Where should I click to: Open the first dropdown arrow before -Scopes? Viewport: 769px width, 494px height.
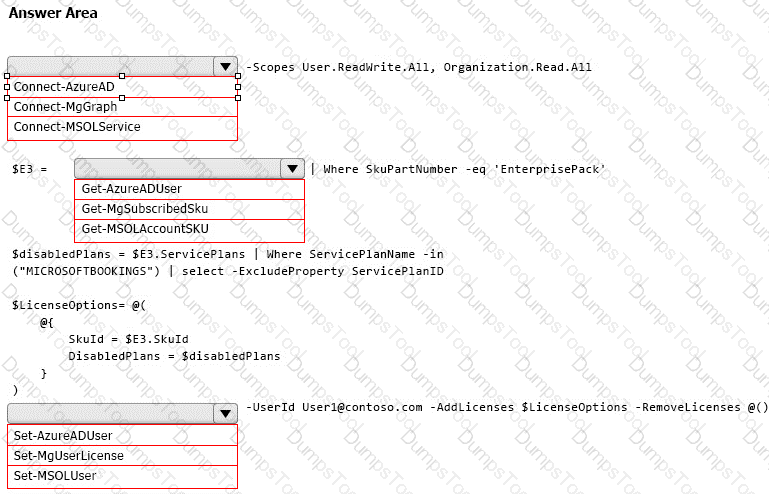(x=226, y=67)
